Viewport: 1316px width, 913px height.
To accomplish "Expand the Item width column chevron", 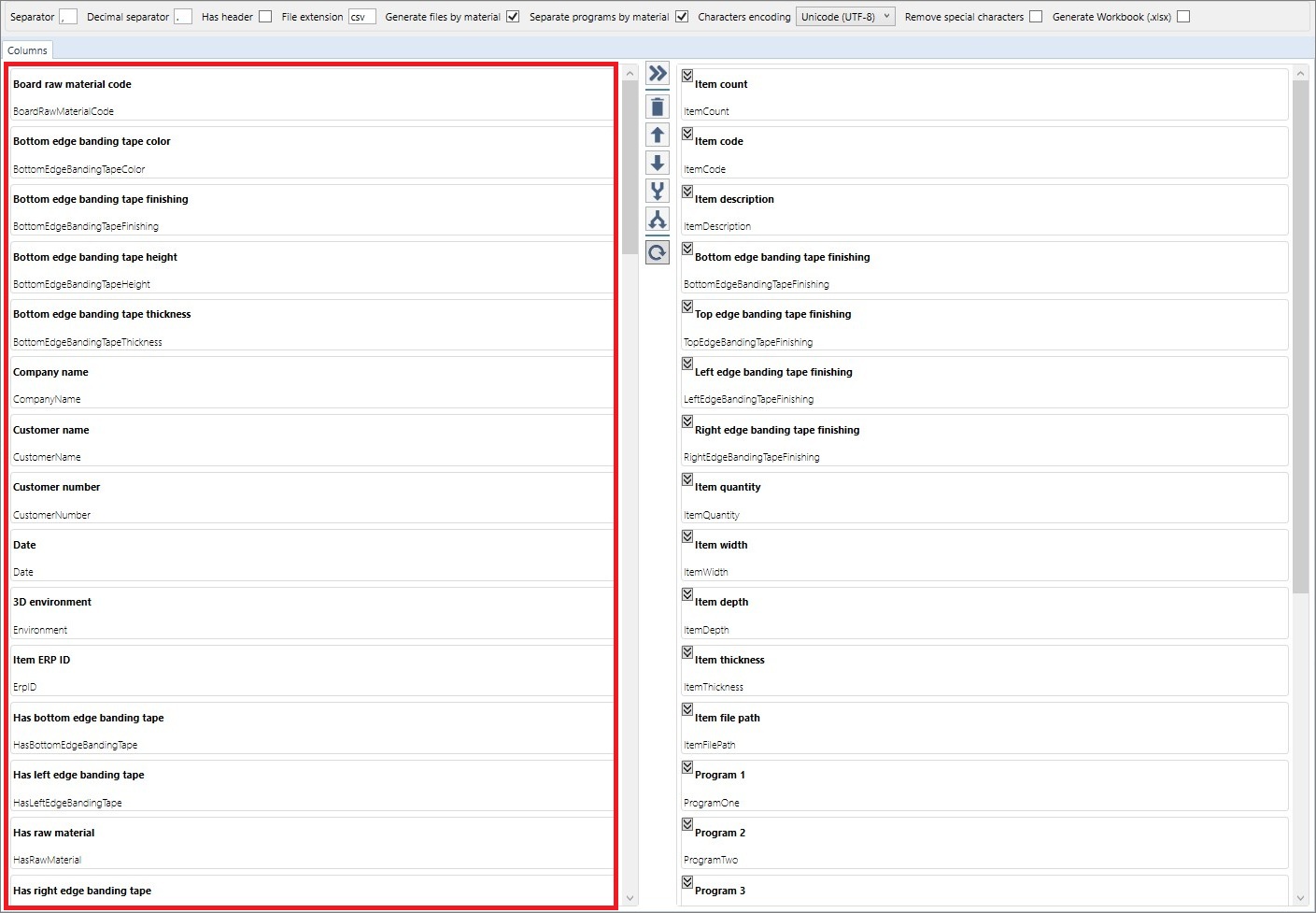I will (687, 537).
